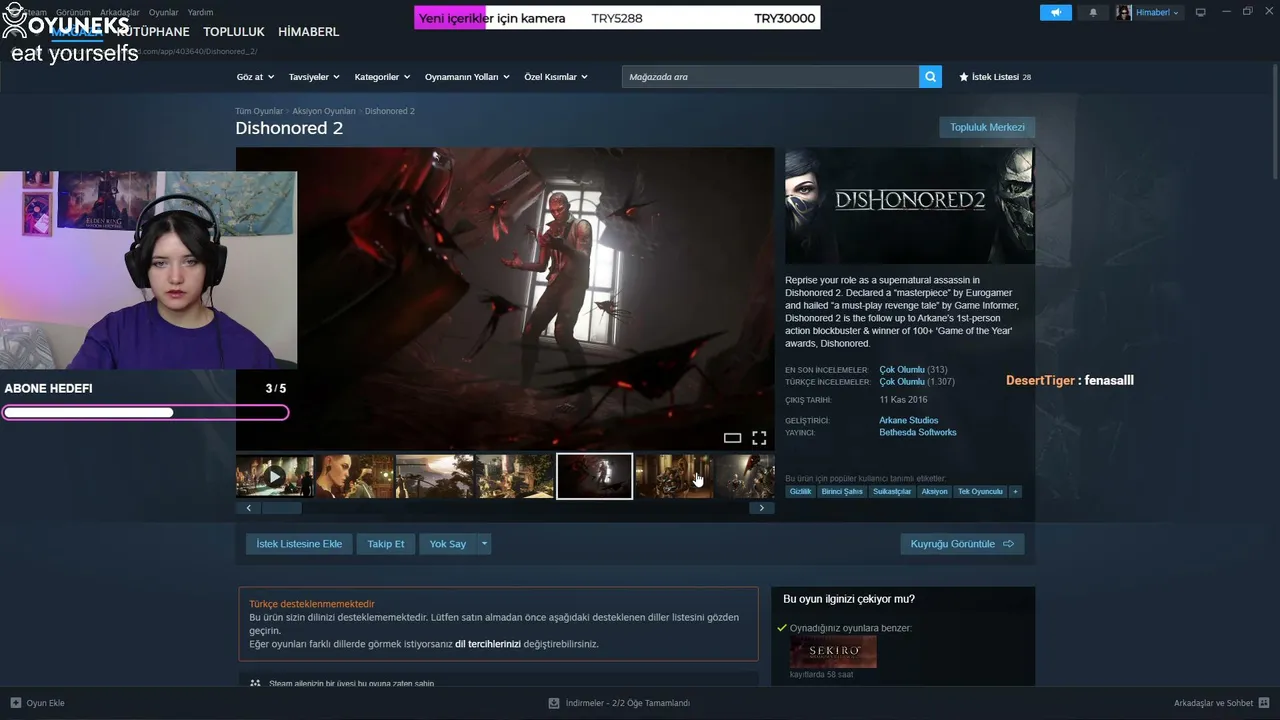Click the Yok Say button

coord(447,544)
